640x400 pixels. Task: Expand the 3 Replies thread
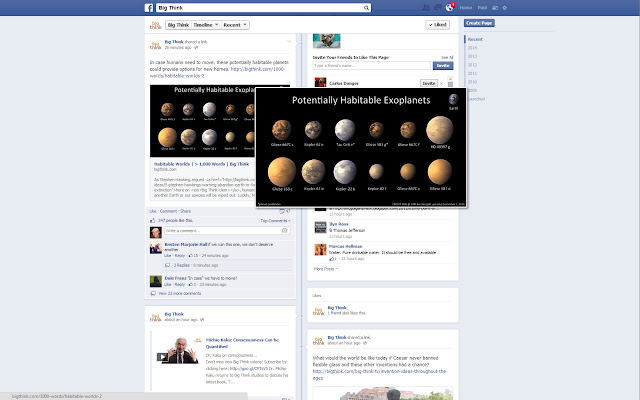(182, 265)
